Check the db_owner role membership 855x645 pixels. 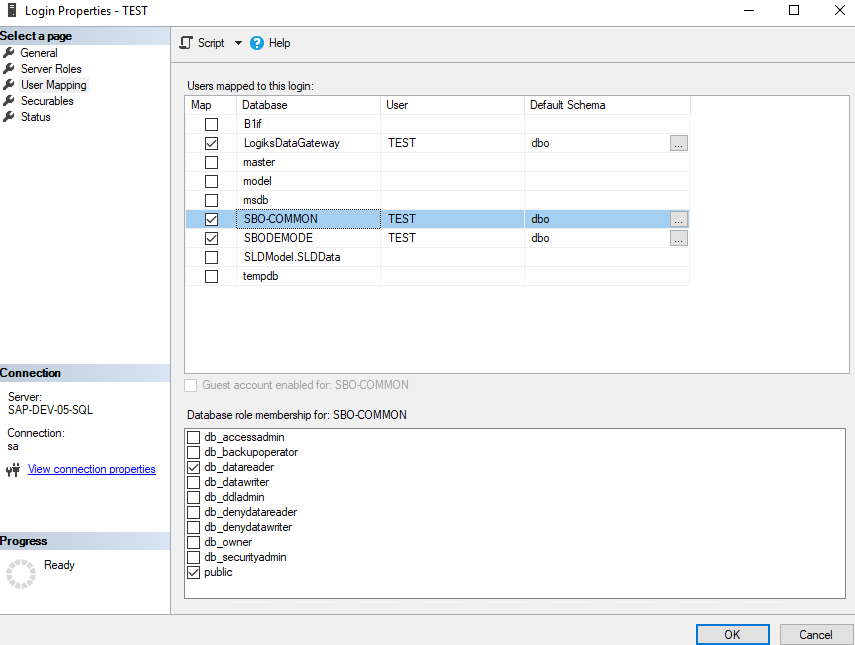click(x=194, y=542)
